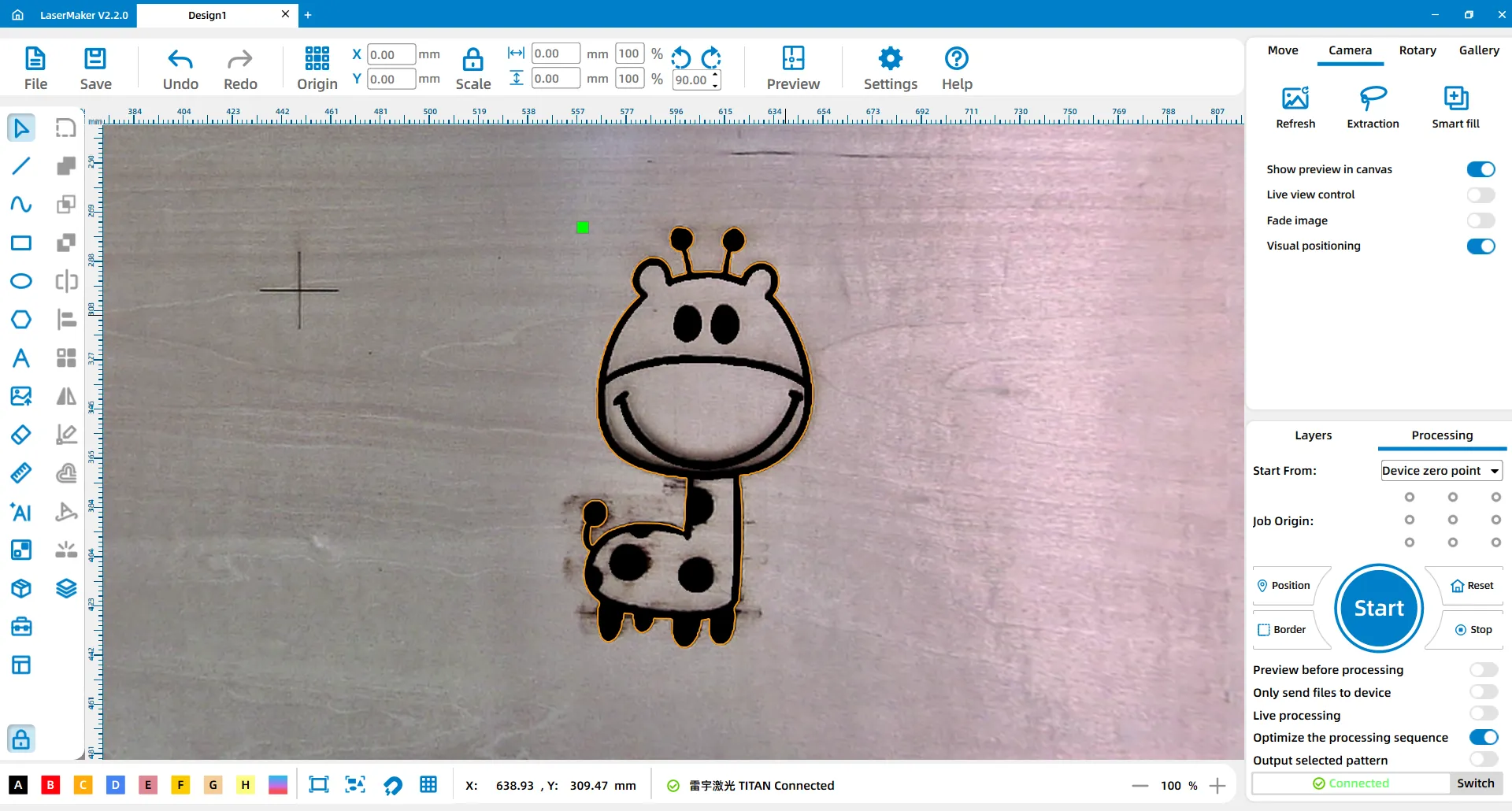The width and height of the screenshot is (1512, 811).
Task: Click the Border button
Action: click(1283, 629)
